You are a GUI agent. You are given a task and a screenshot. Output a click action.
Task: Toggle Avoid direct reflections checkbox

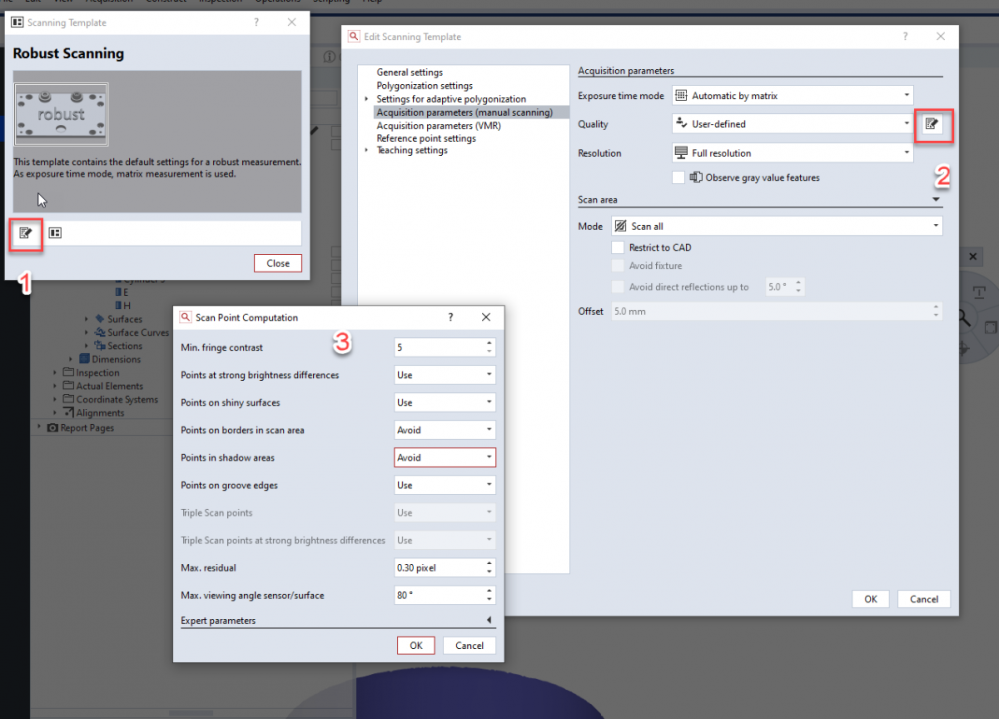[x=617, y=287]
